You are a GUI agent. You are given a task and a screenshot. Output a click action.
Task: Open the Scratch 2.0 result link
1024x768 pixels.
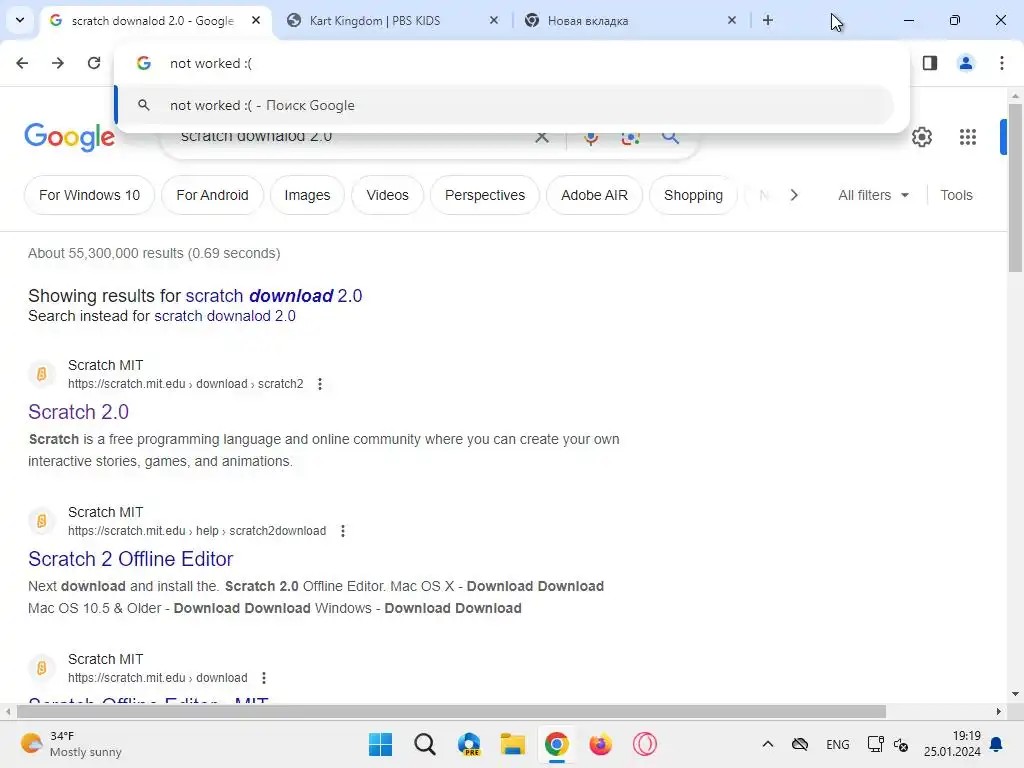tap(78, 412)
